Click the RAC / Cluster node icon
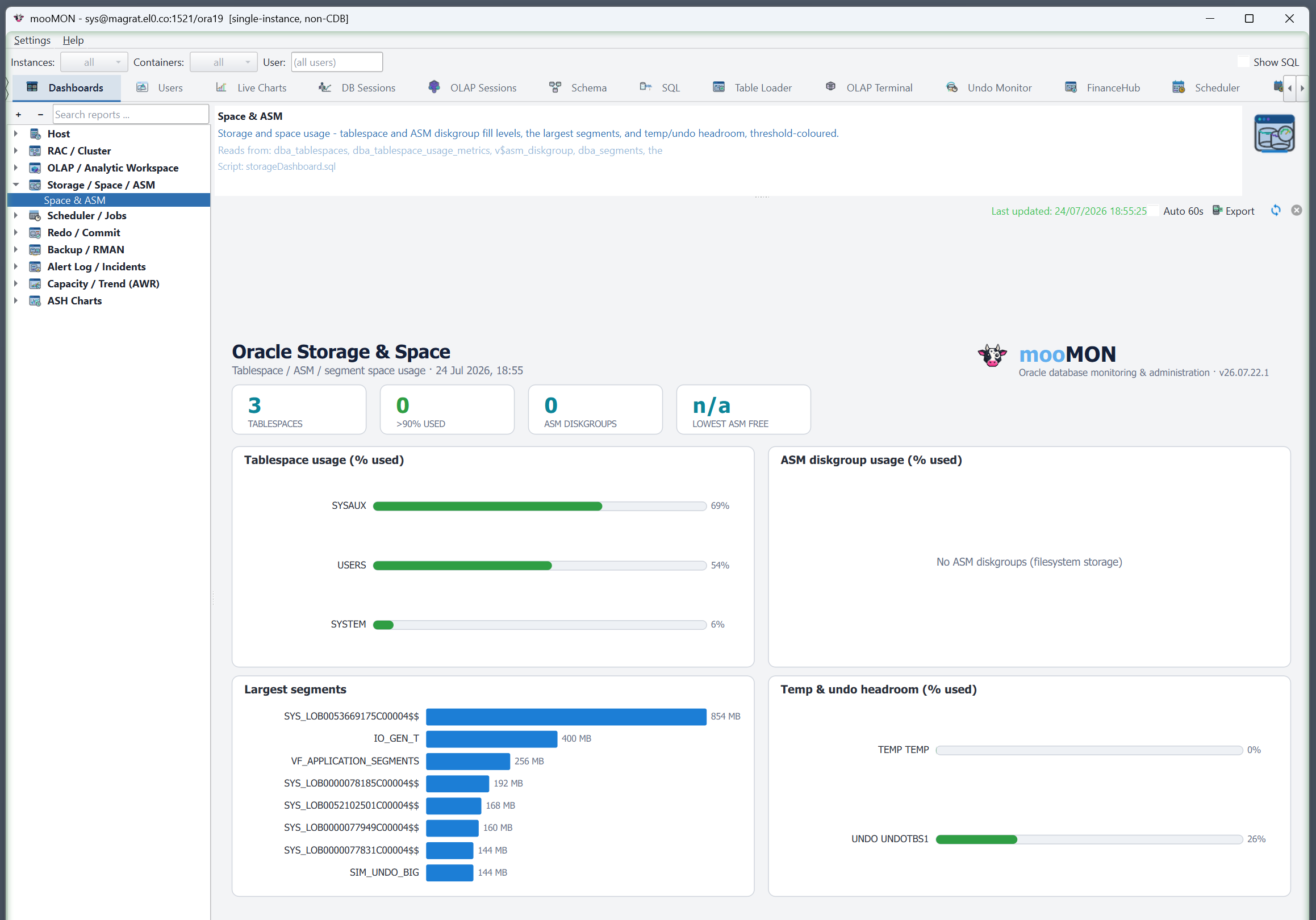 (x=35, y=150)
